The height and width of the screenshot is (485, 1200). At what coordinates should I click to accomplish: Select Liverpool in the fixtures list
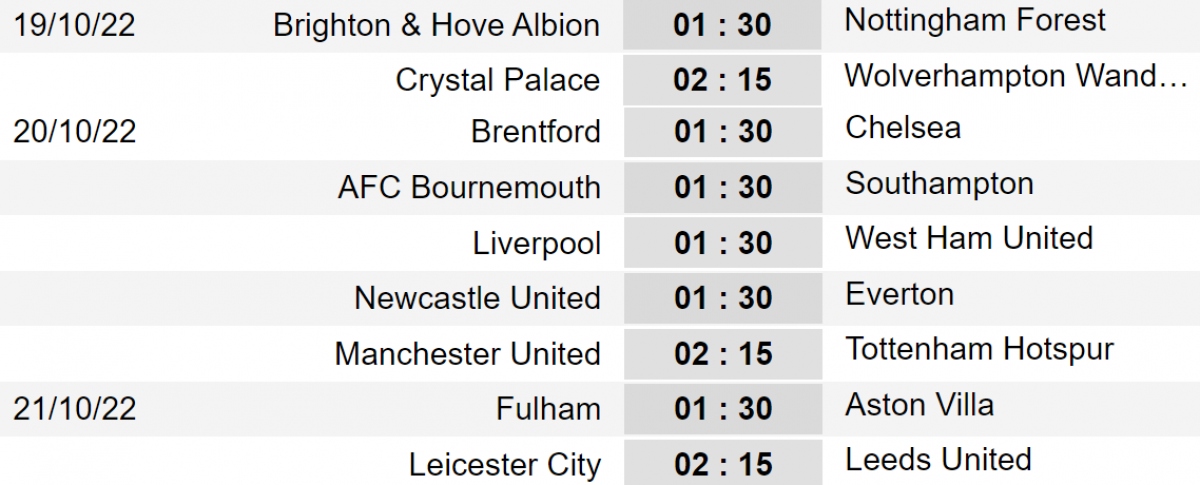point(537,243)
